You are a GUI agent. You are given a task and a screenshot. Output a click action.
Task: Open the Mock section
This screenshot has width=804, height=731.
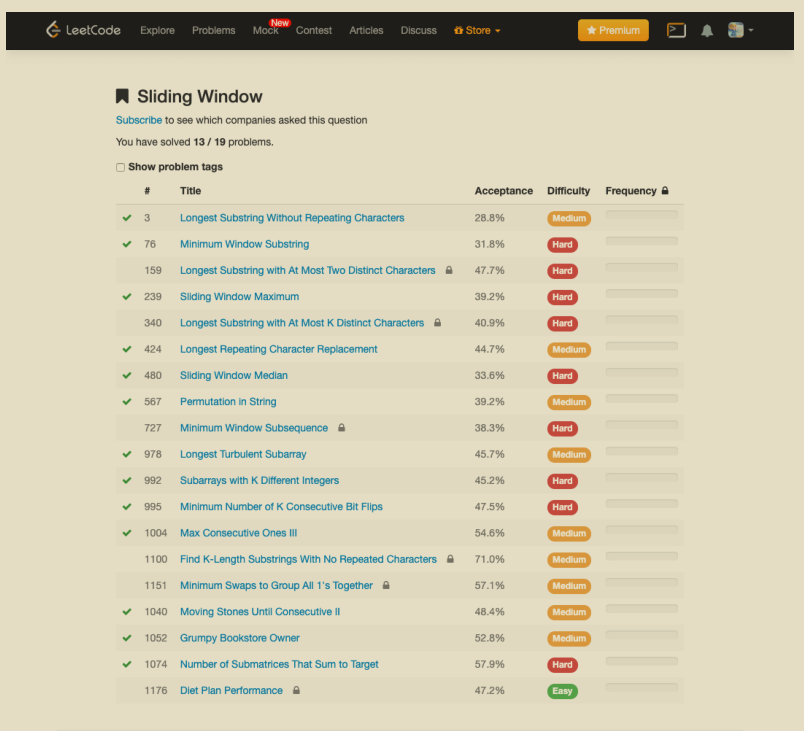coord(266,30)
